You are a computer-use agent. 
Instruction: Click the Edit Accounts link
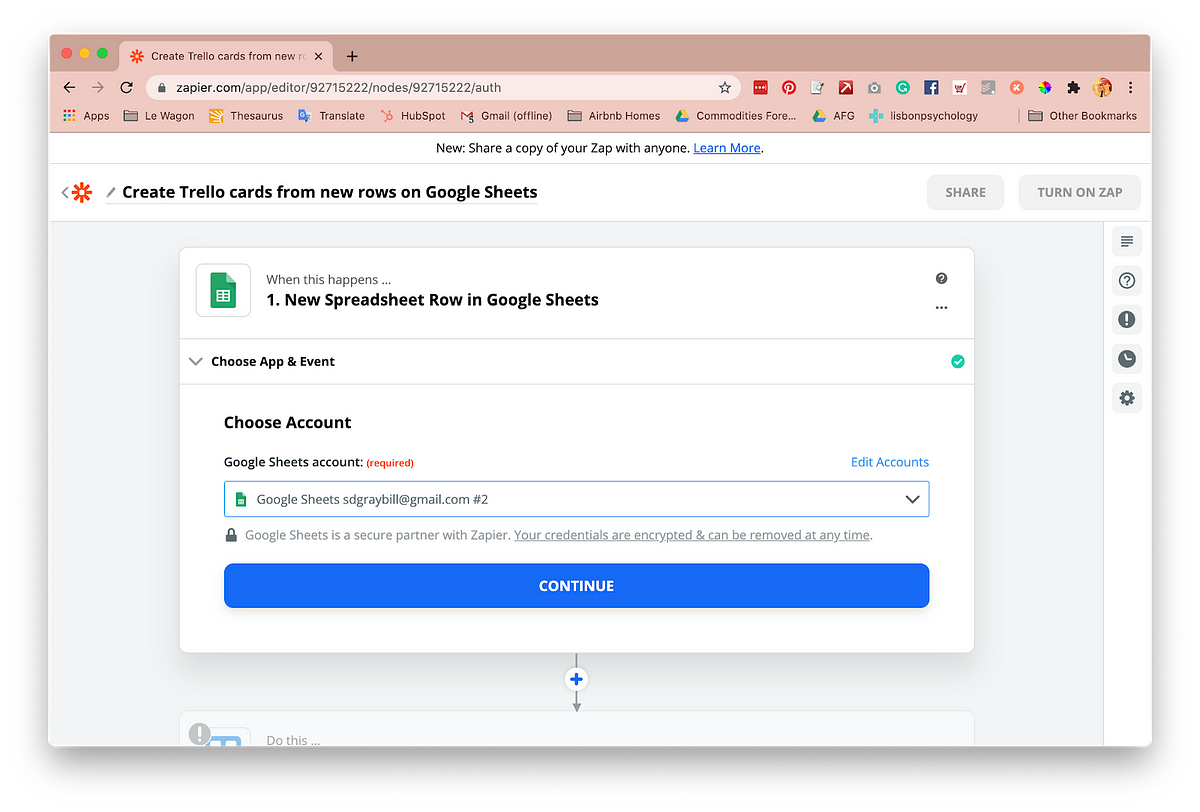[x=889, y=462]
